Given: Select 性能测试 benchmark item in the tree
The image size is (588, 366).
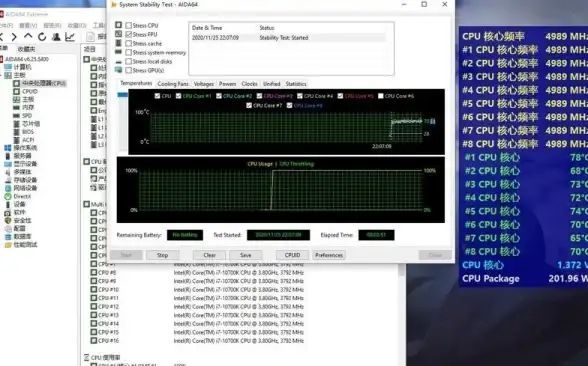Looking at the screenshot, I should 25,244.
